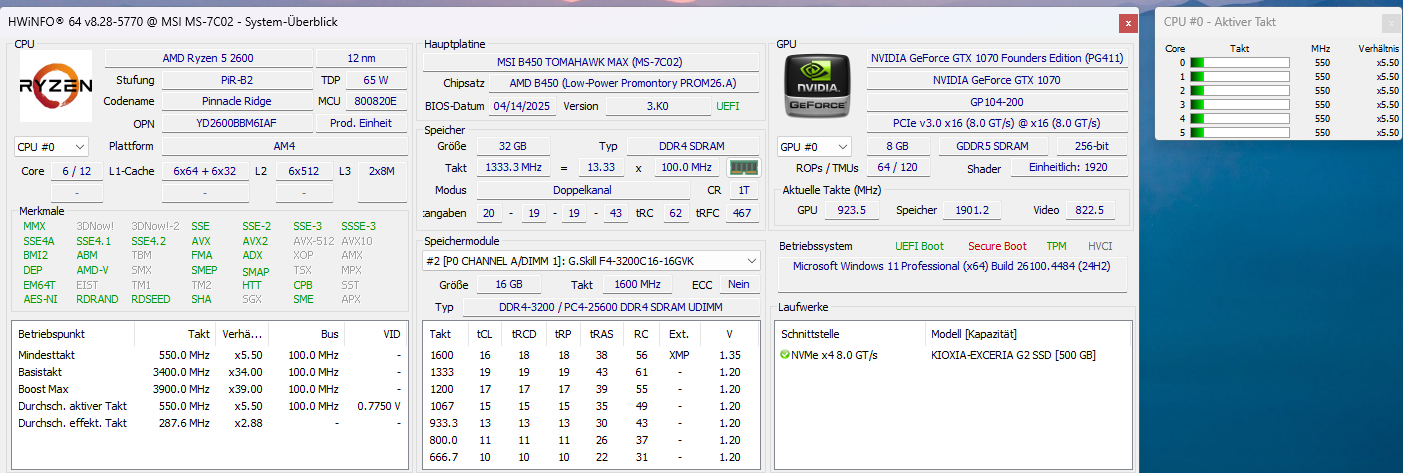The height and width of the screenshot is (473, 1403).
Task: Click the Doppelkanal mode field
Action: pyautogui.click(x=583, y=190)
